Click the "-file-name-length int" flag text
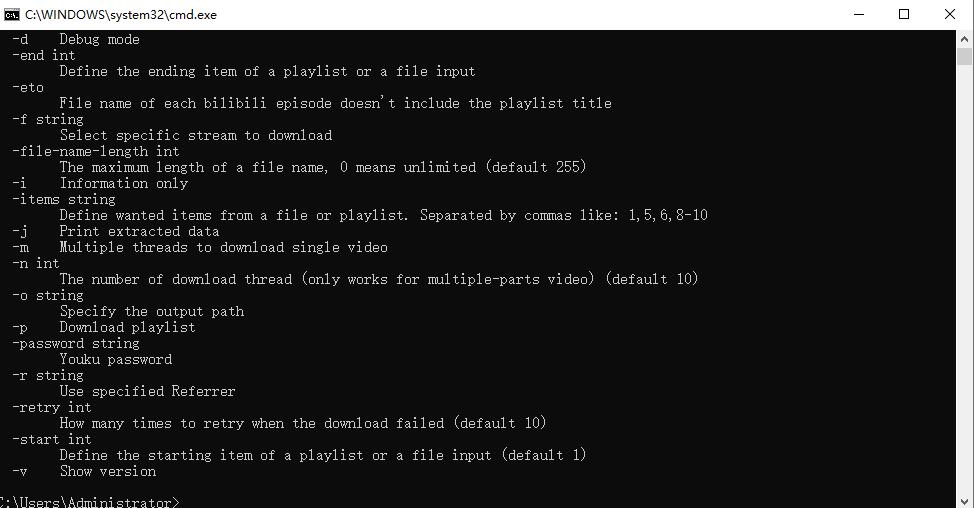Image resolution: width=974 pixels, height=508 pixels. click(96, 152)
